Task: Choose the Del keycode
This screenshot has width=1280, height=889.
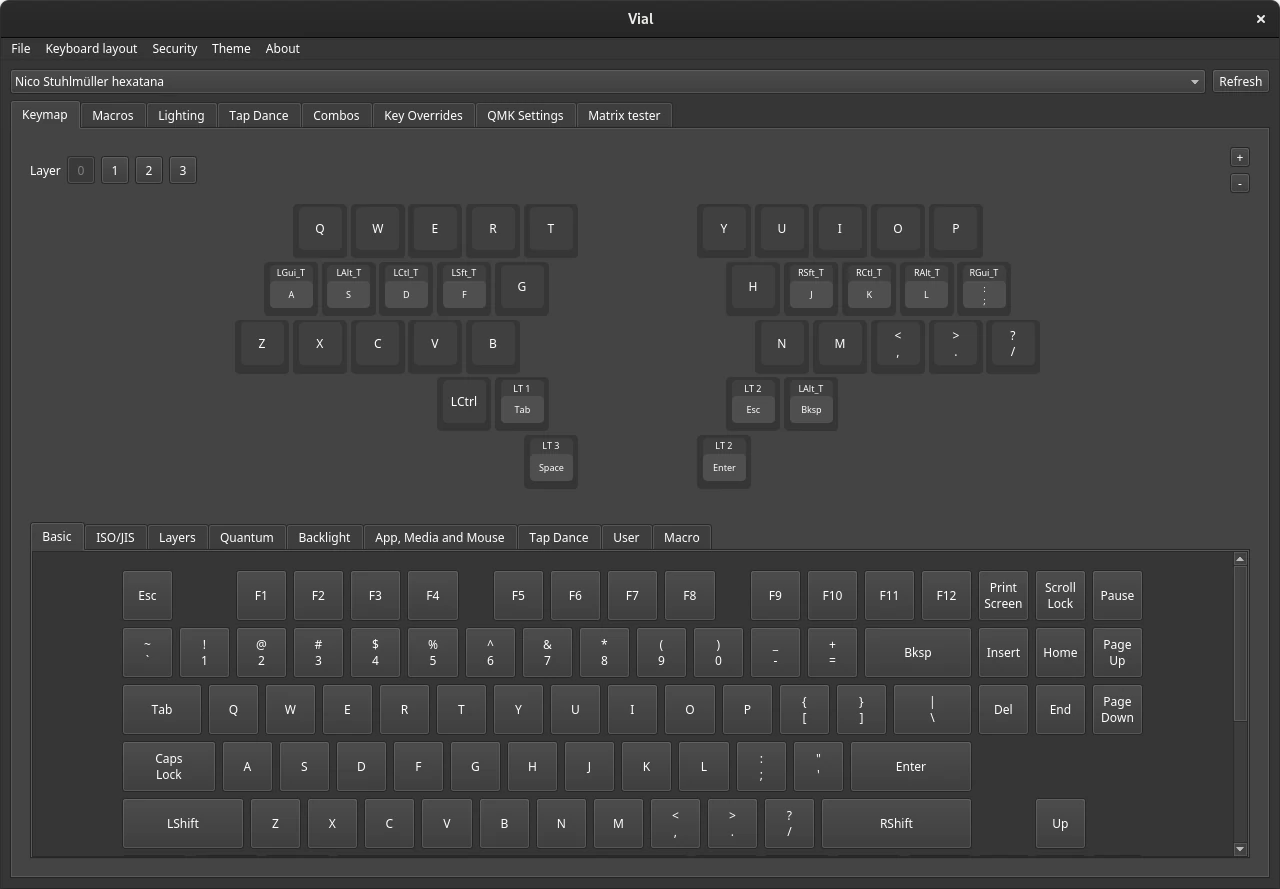Action: (x=1003, y=710)
